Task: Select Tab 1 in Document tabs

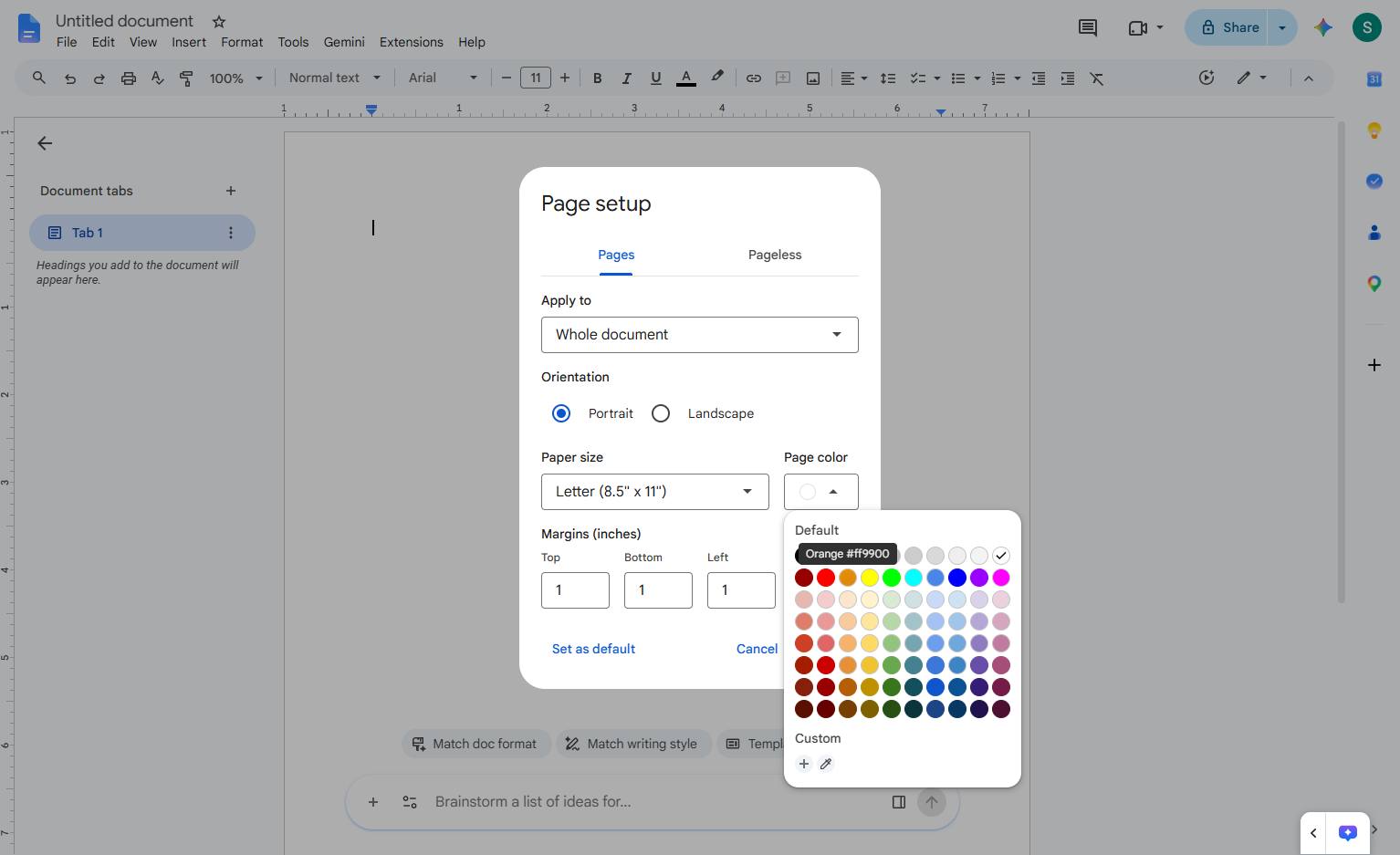Action: click(x=142, y=233)
